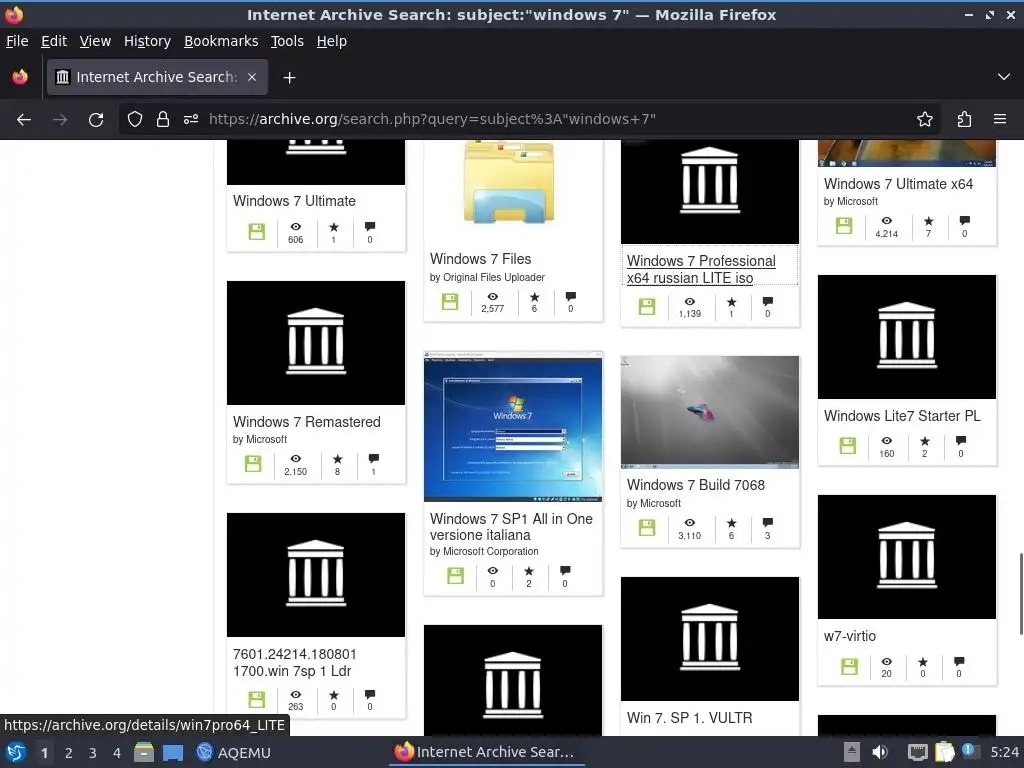
Task: Switch to workspace 3 in taskbar
Action: click(93, 753)
